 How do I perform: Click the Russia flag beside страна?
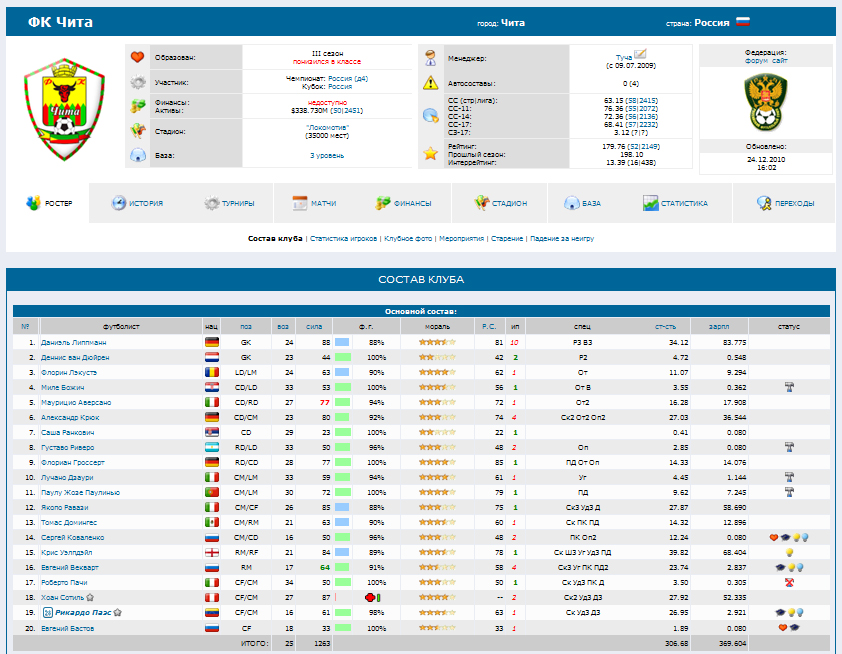point(743,22)
